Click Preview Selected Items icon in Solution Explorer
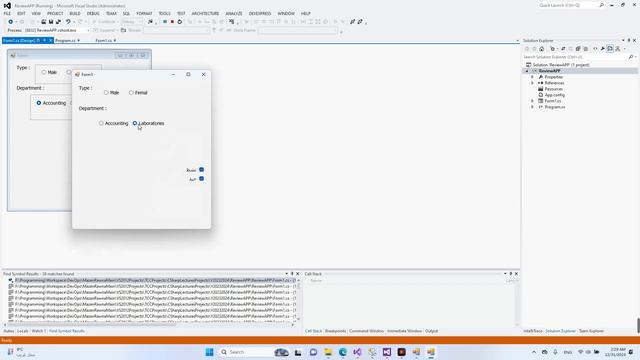The width and height of the screenshot is (640, 360). point(610,49)
